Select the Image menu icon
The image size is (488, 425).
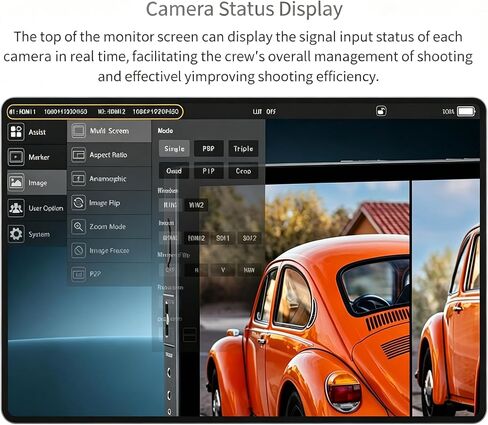pyautogui.click(x=16, y=182)
